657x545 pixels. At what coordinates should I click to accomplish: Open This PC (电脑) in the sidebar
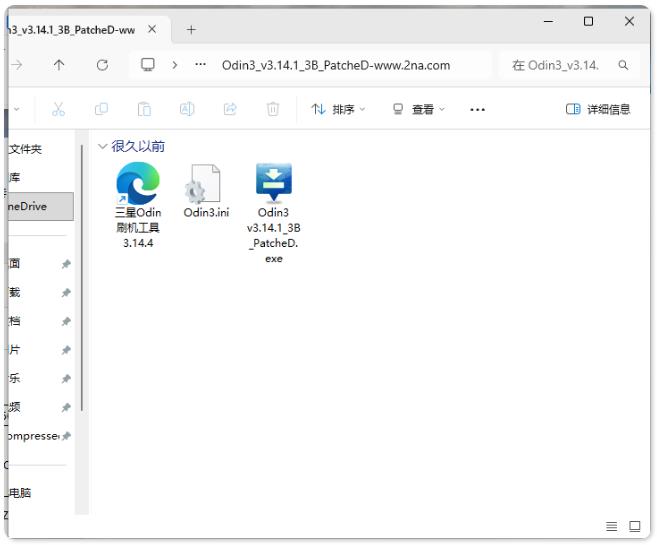point(20,493)
